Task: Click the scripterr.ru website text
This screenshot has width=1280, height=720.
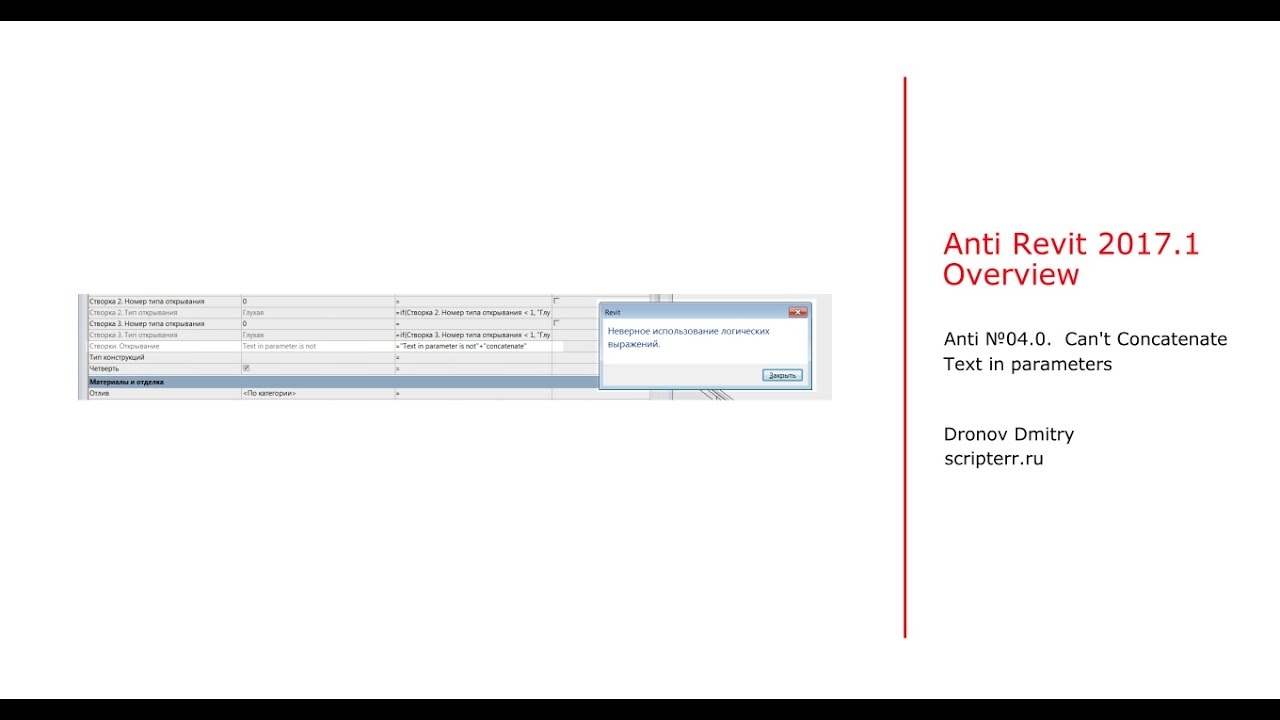Action: (x=994, y=460)
